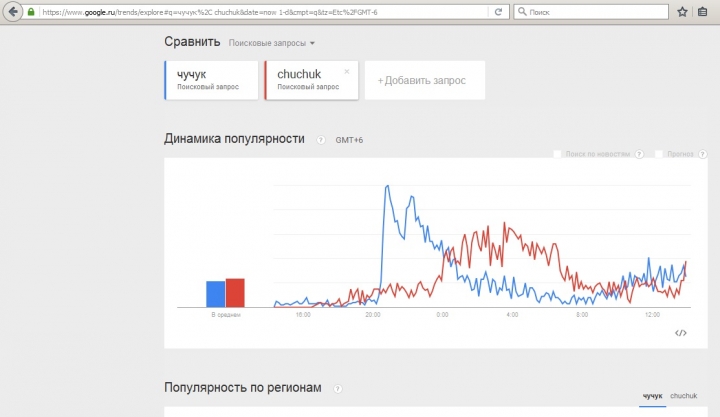Enable the Поиск по новостям checkbox

[x=557, y=154]
